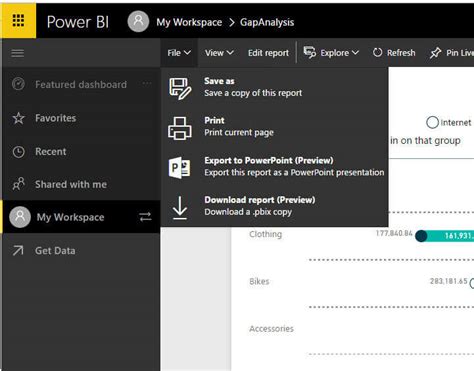
Task: Select the Internet radio button
Action: (432, 123)
